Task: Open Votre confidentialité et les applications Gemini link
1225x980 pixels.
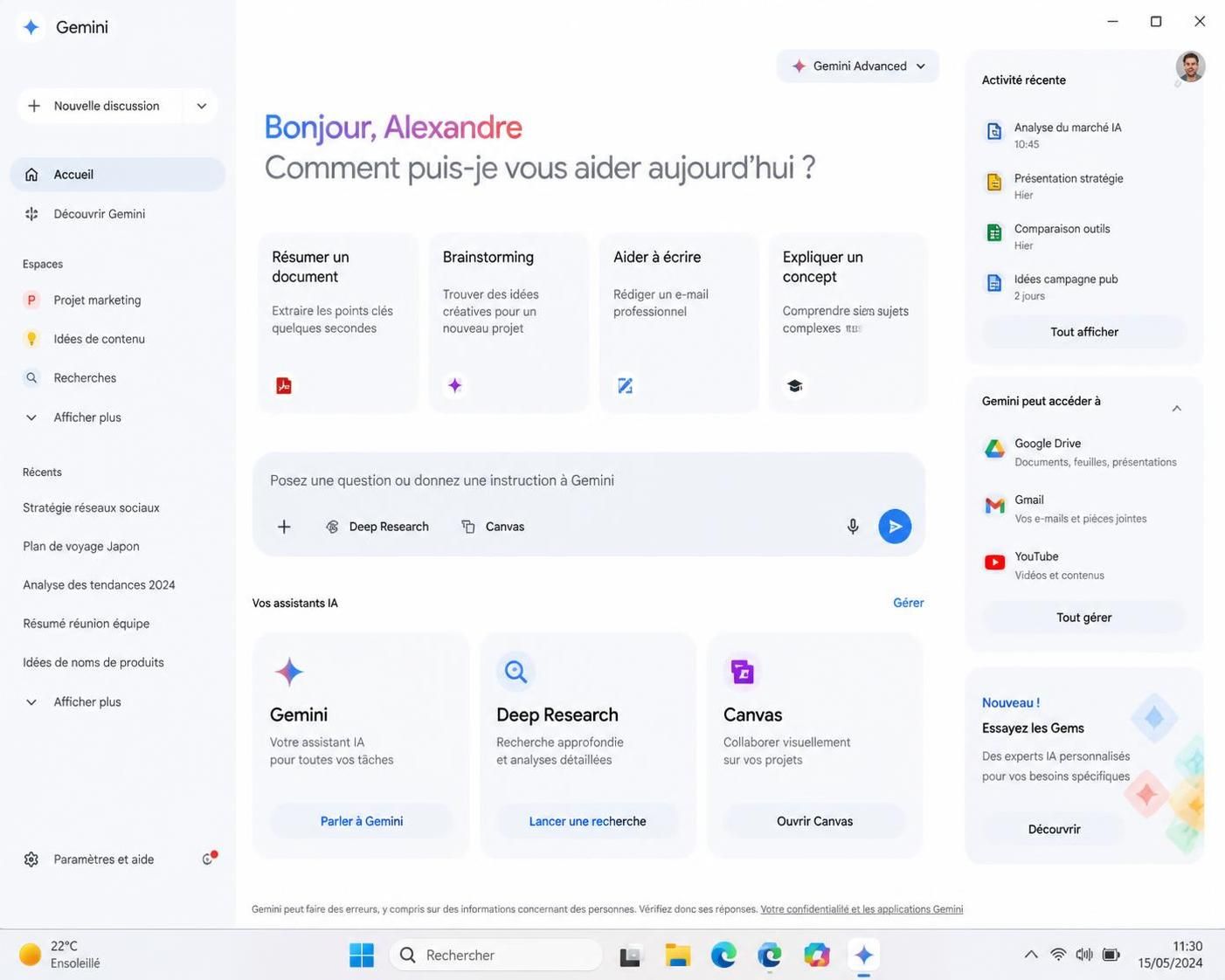Action: [x=862, y=909]
